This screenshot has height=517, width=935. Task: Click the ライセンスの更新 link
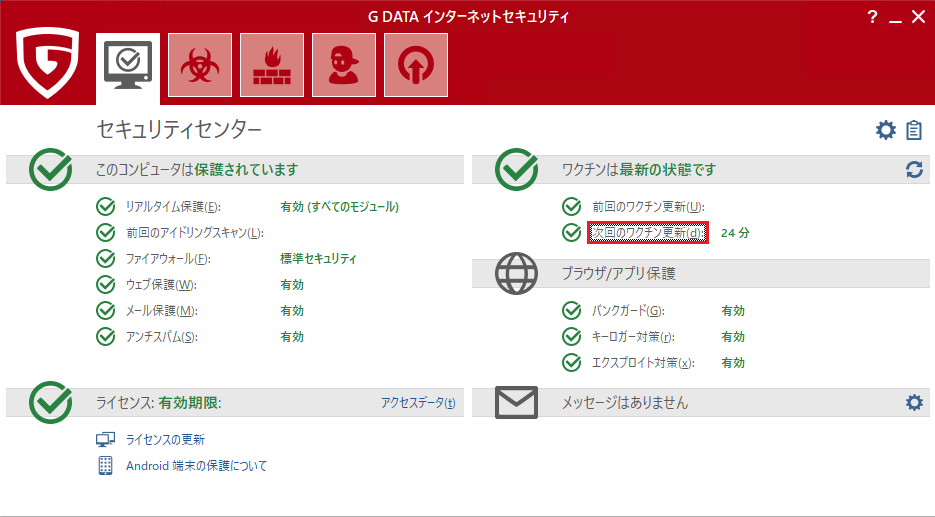(x=165, y=439)
